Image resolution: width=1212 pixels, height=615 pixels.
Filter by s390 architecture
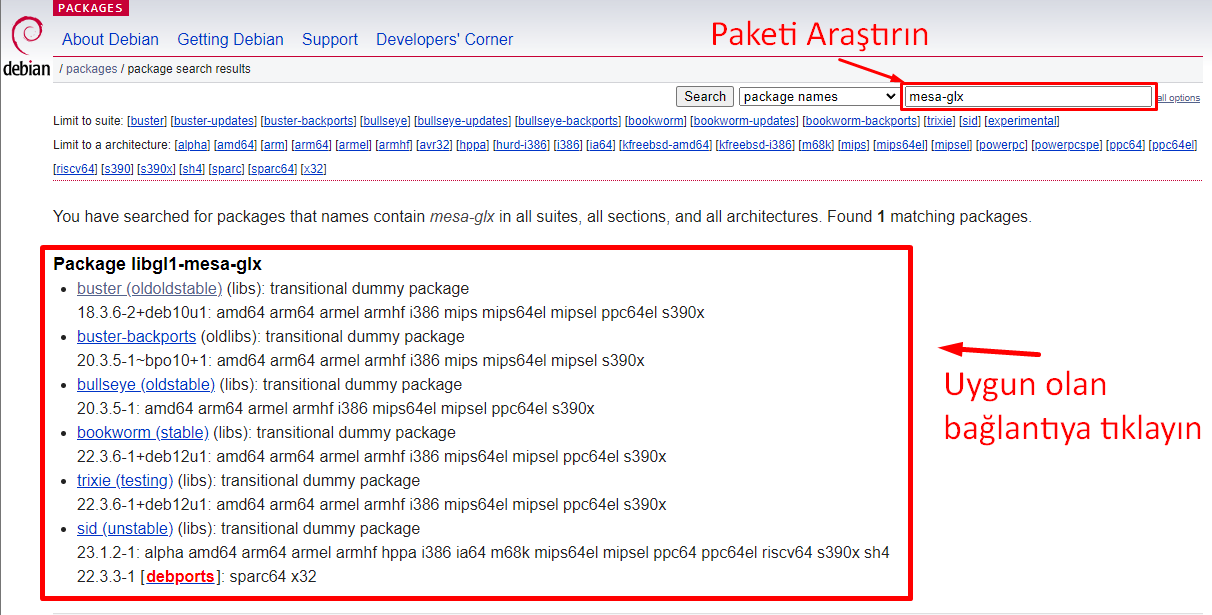click(118, 169)
